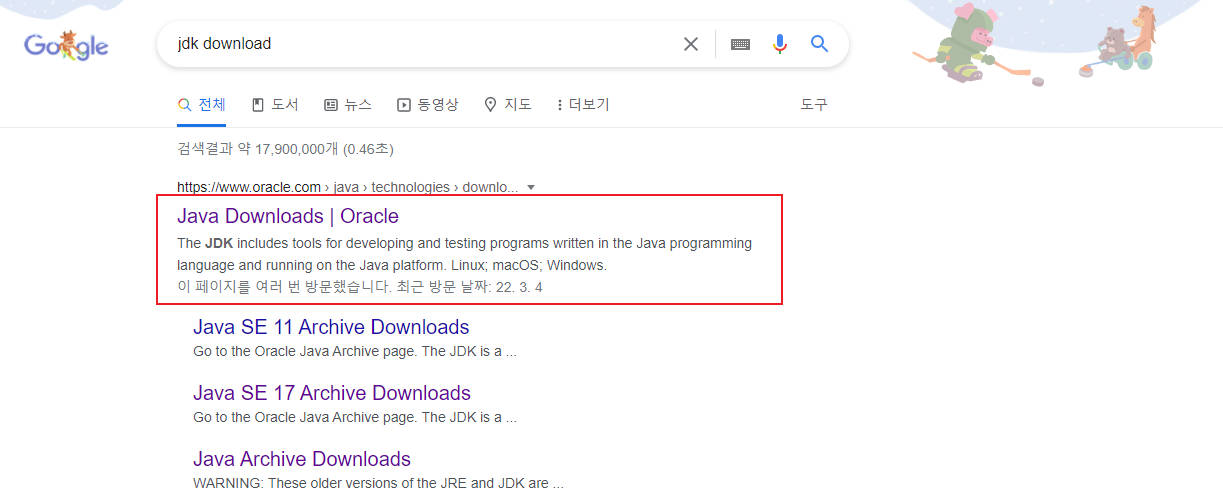Open the 도구 tools option
The height and width of the screenshot is (497, 1223).
[x=814, y=104]
